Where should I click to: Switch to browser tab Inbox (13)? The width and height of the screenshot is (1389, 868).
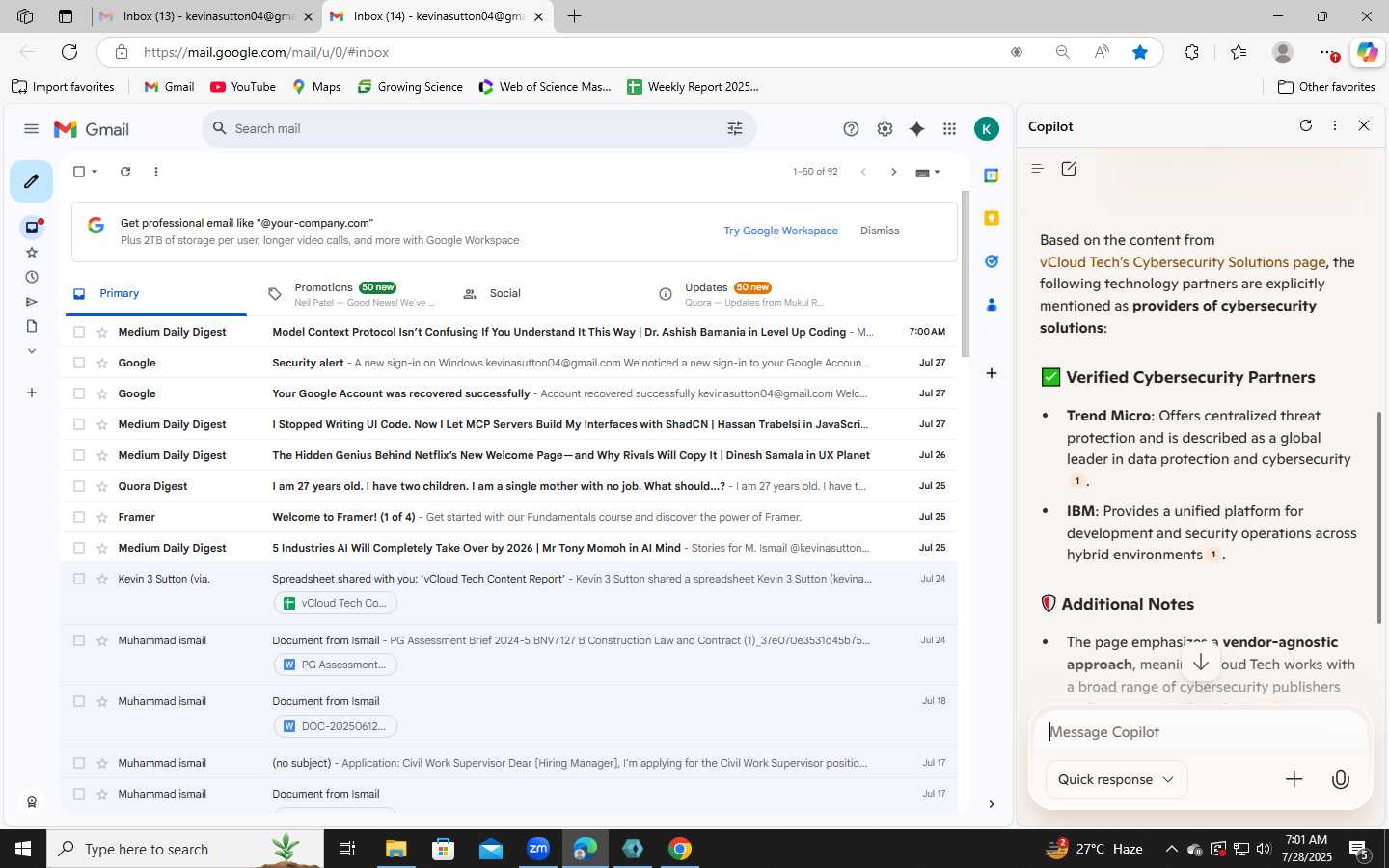point(207,16)
